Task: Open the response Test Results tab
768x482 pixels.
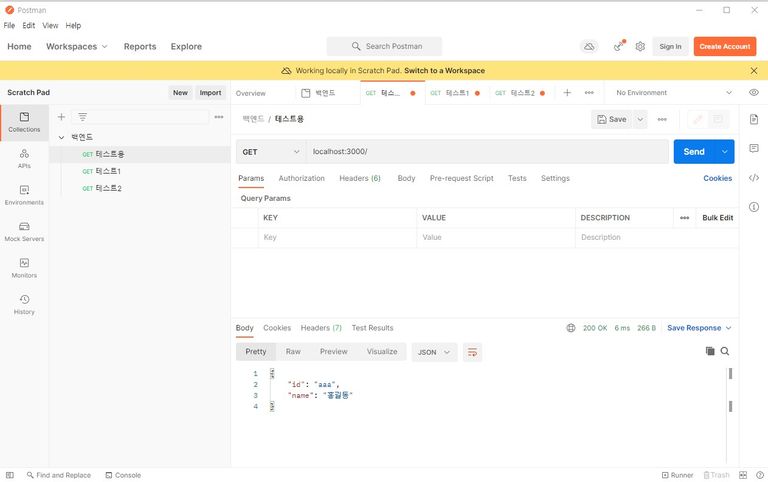Action: [372, 328]
